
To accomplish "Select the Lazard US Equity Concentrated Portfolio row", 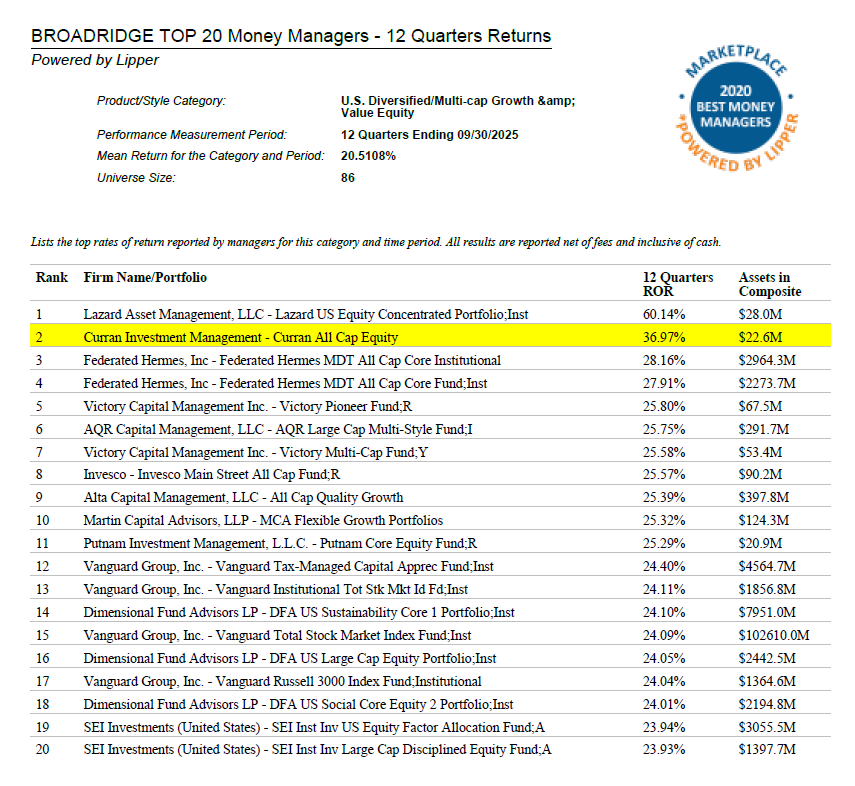I will point(430,314).
